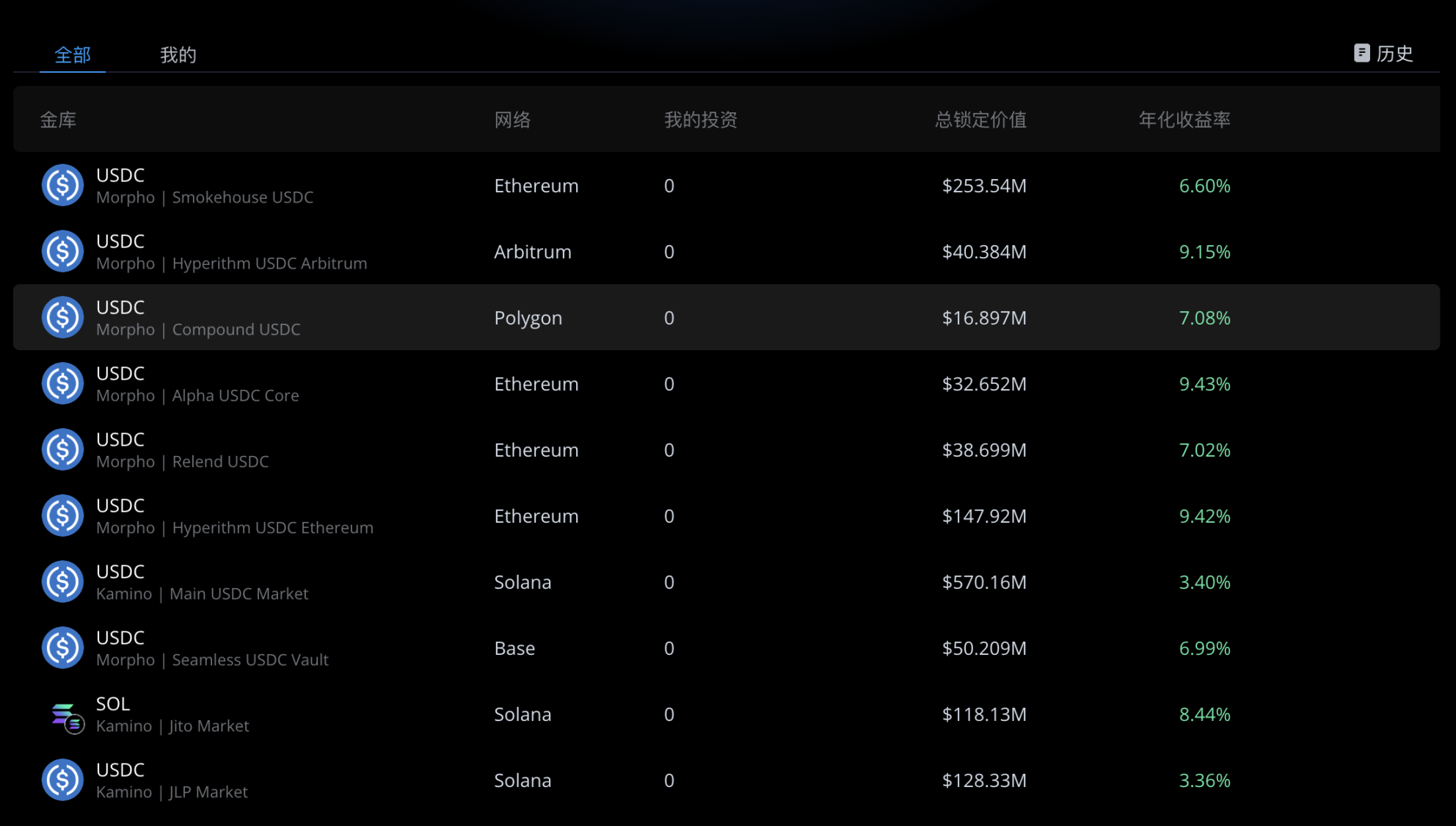Sort by the 年化收益率 column header
The width and height of the screenshot is (1456, 826).
1184,120
